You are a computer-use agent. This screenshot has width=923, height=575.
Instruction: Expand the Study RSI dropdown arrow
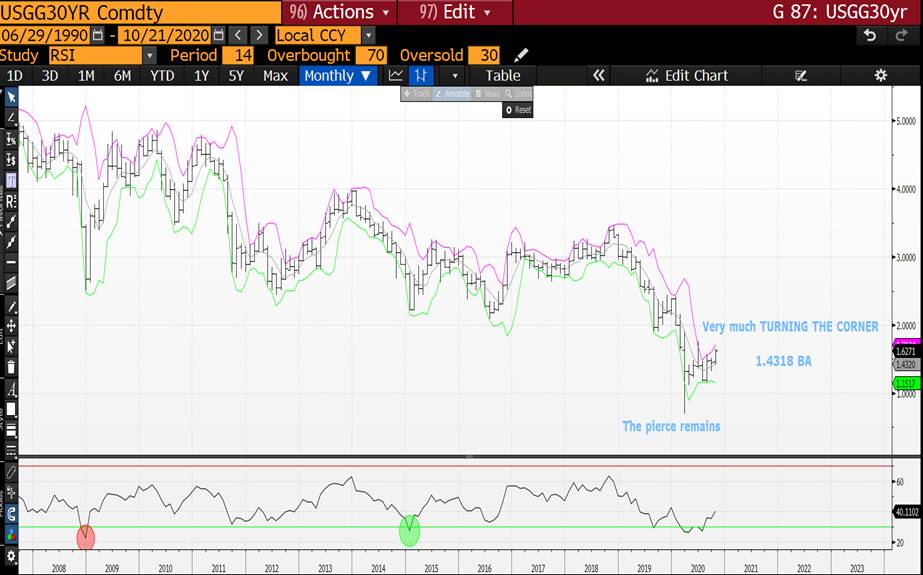pos(150,55)
